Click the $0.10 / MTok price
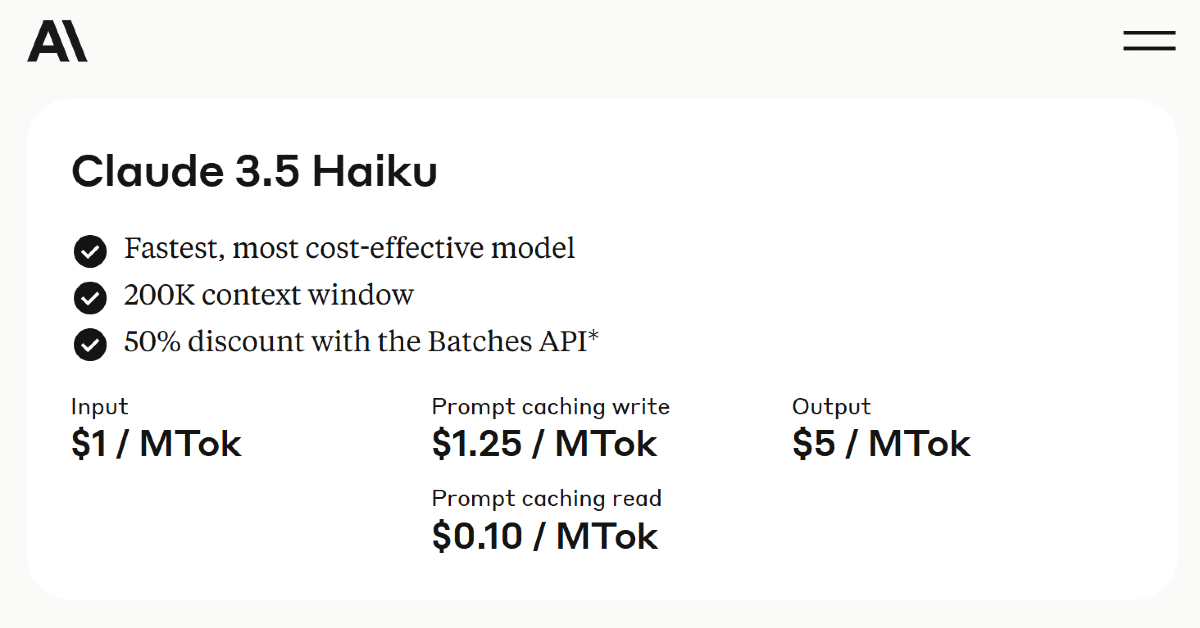The width and height of the screenshot is (1200, 628). point(545,536)
